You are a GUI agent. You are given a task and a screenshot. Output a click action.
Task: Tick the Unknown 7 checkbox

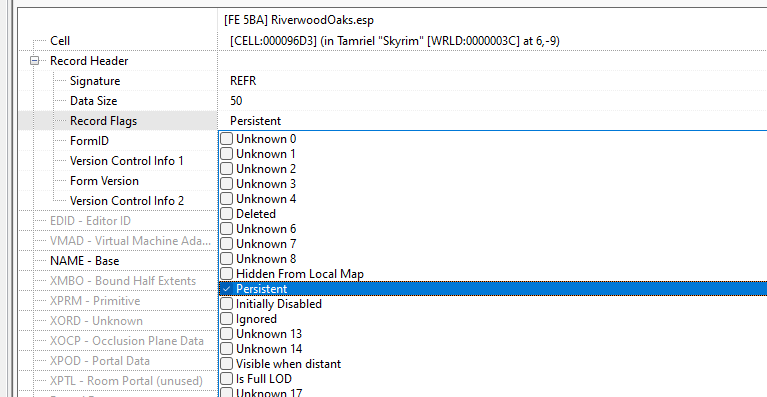(x=226, y=243)
